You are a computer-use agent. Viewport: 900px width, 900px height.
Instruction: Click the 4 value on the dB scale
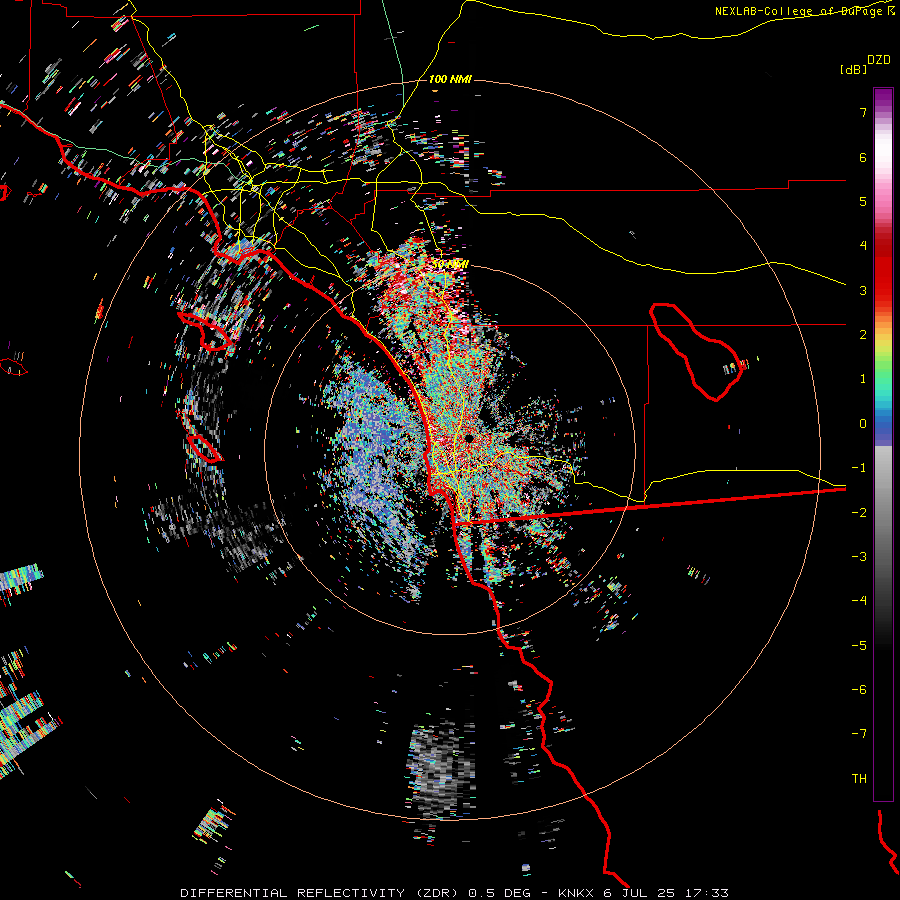[x=863, y=246]
